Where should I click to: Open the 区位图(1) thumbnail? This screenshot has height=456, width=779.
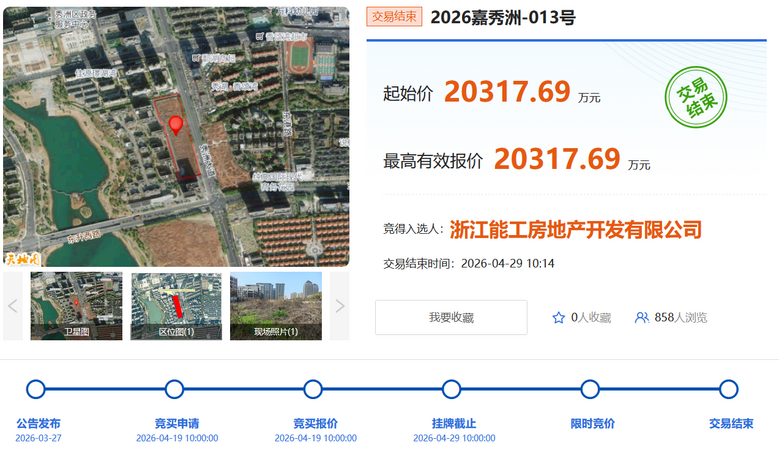tap(176, 306)
